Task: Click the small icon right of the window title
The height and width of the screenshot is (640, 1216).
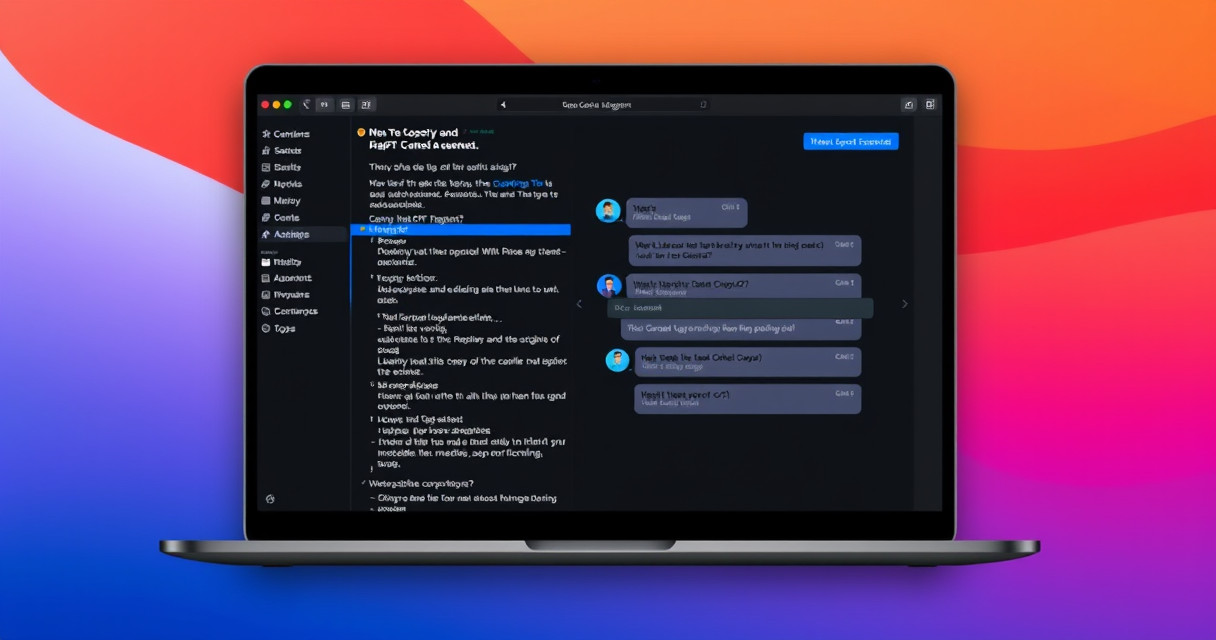Action: [x=703, y=104]
